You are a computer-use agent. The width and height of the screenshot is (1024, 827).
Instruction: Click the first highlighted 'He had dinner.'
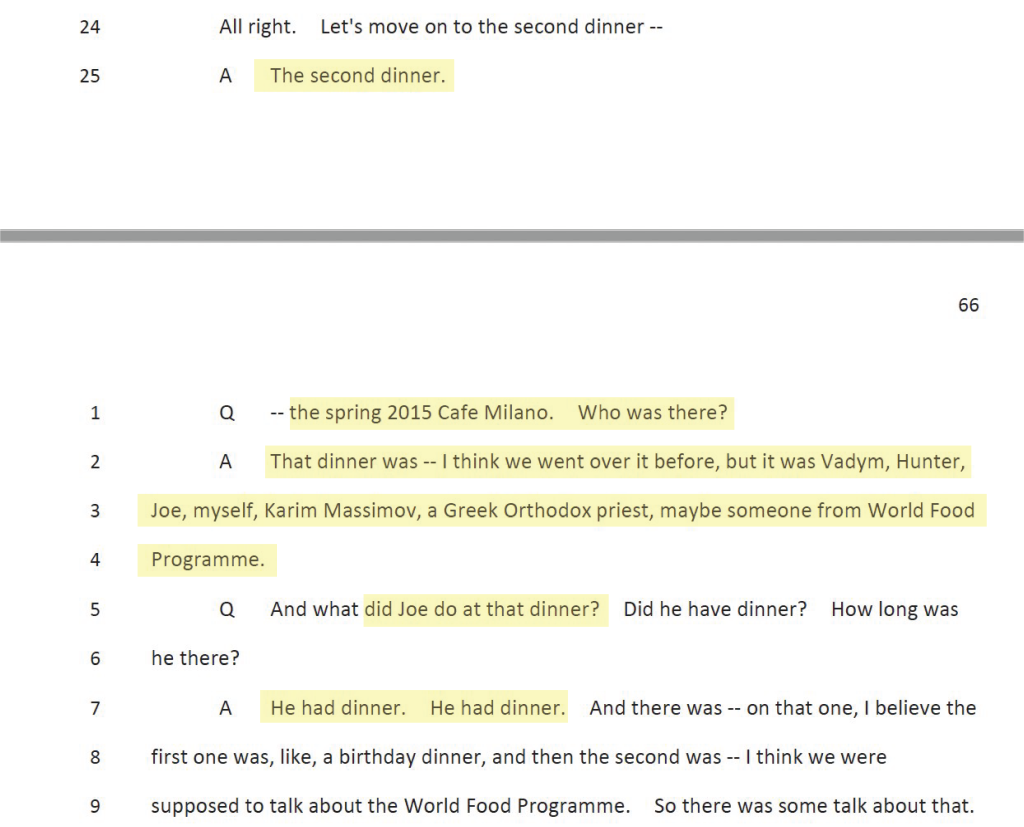[x=338, y=708]
